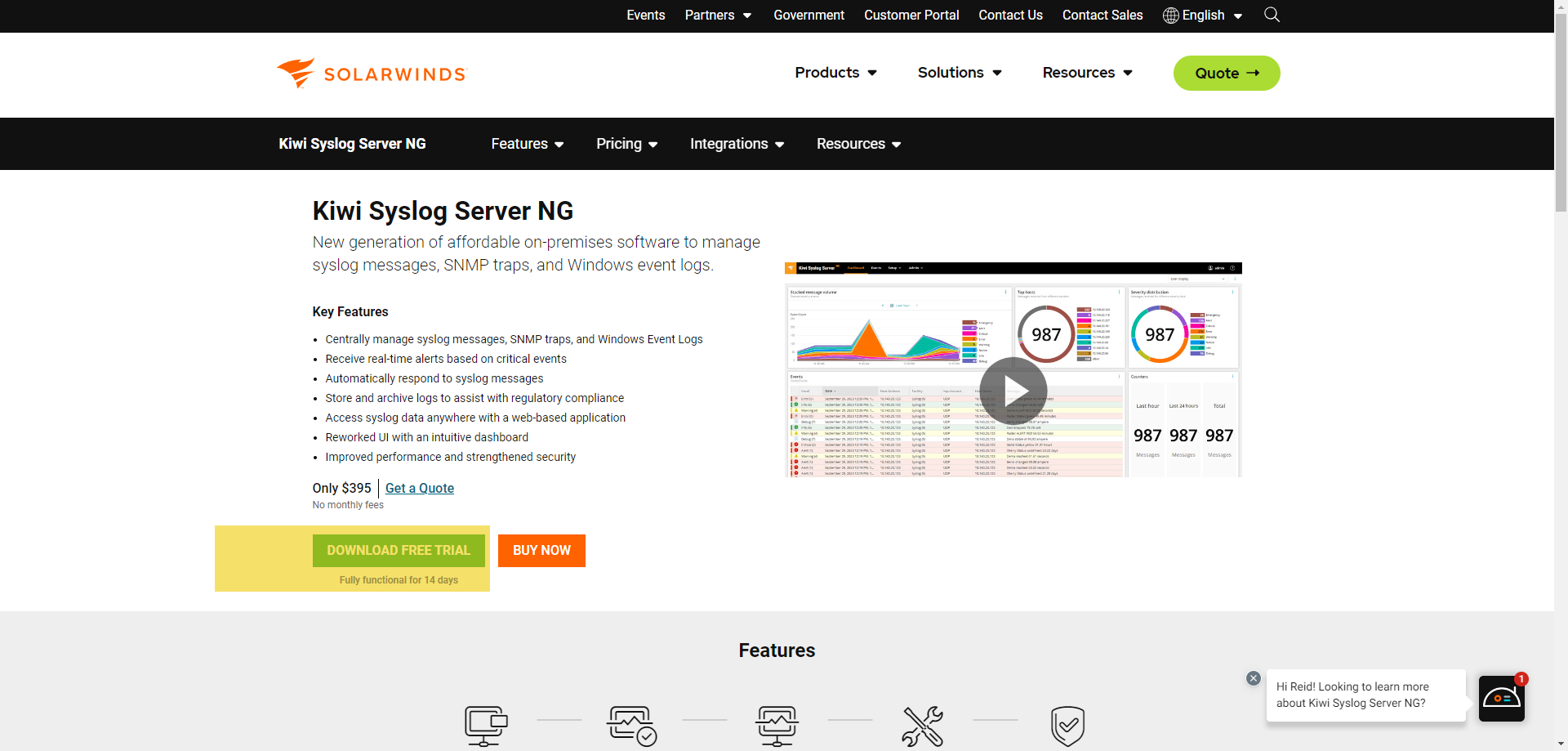Click the "Kiwi Syslog Server NG" page heading
The image size is (1568, 751).
click(x=443, y=211)
